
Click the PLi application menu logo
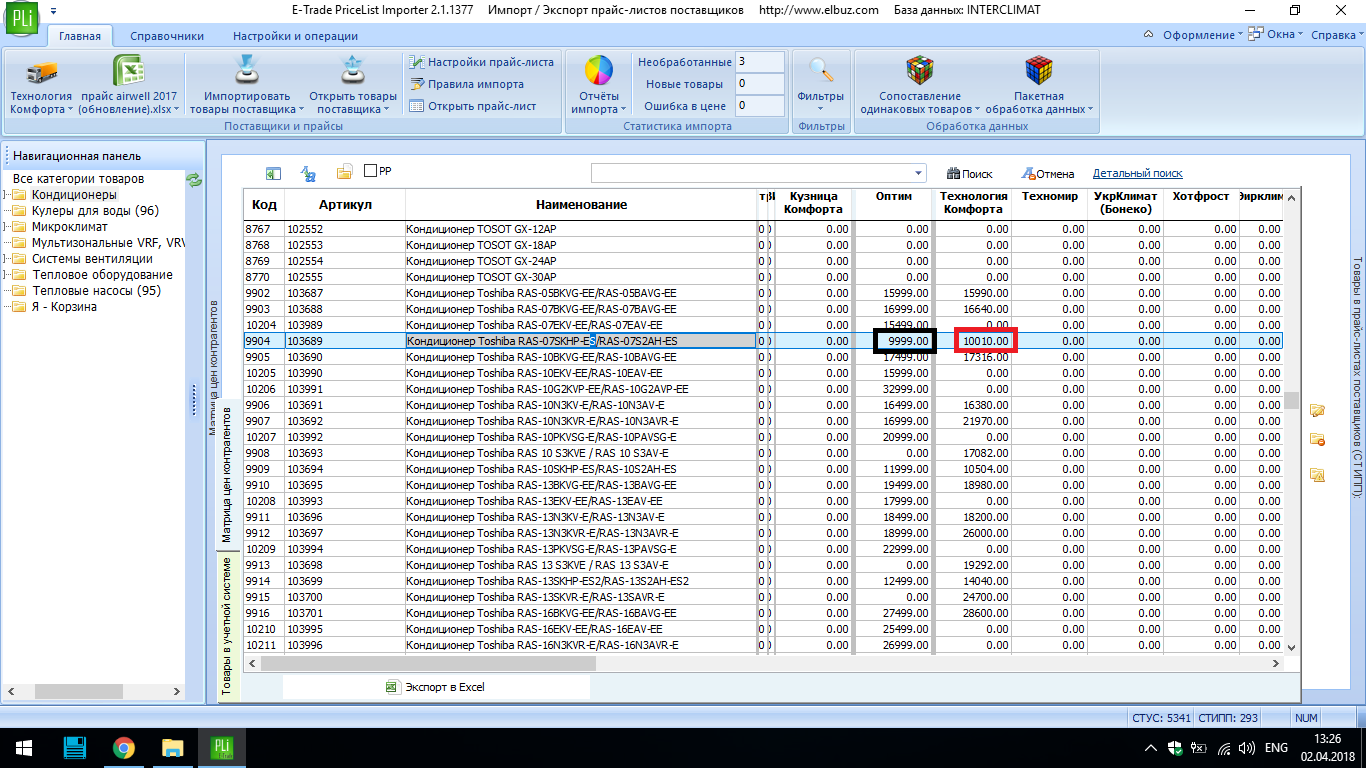tap(22, 20)
